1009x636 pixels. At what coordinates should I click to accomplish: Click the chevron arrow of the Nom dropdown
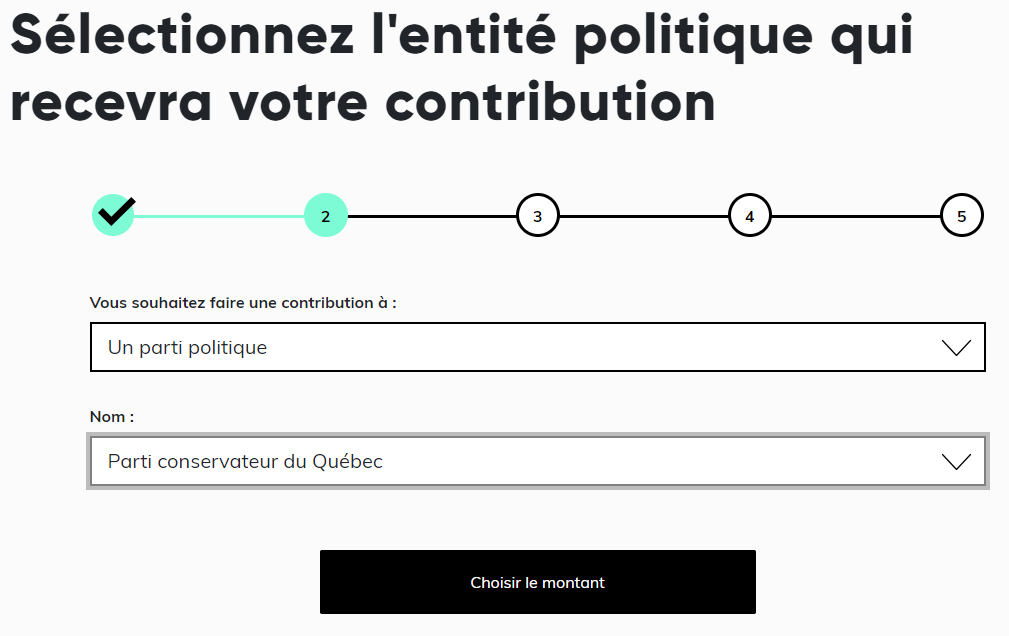click(x=956, y=462)
